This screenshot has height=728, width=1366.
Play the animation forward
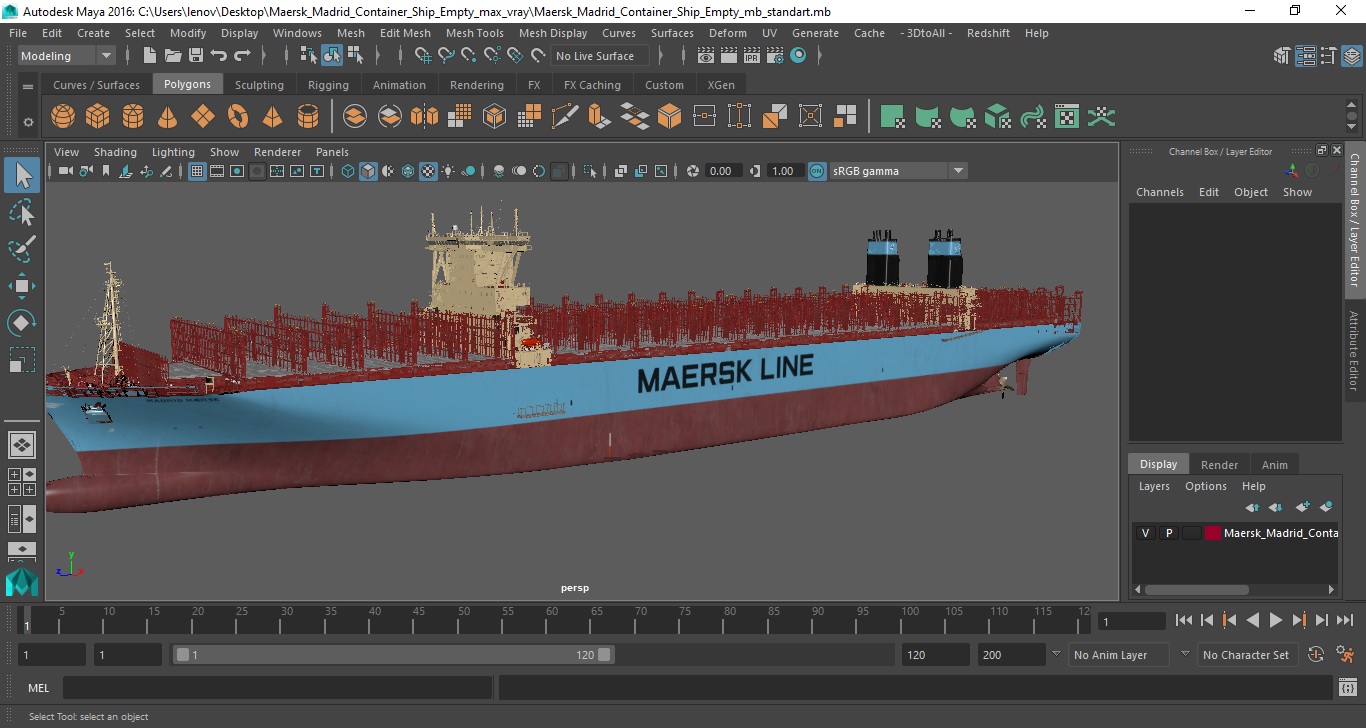pos(1276,620)
